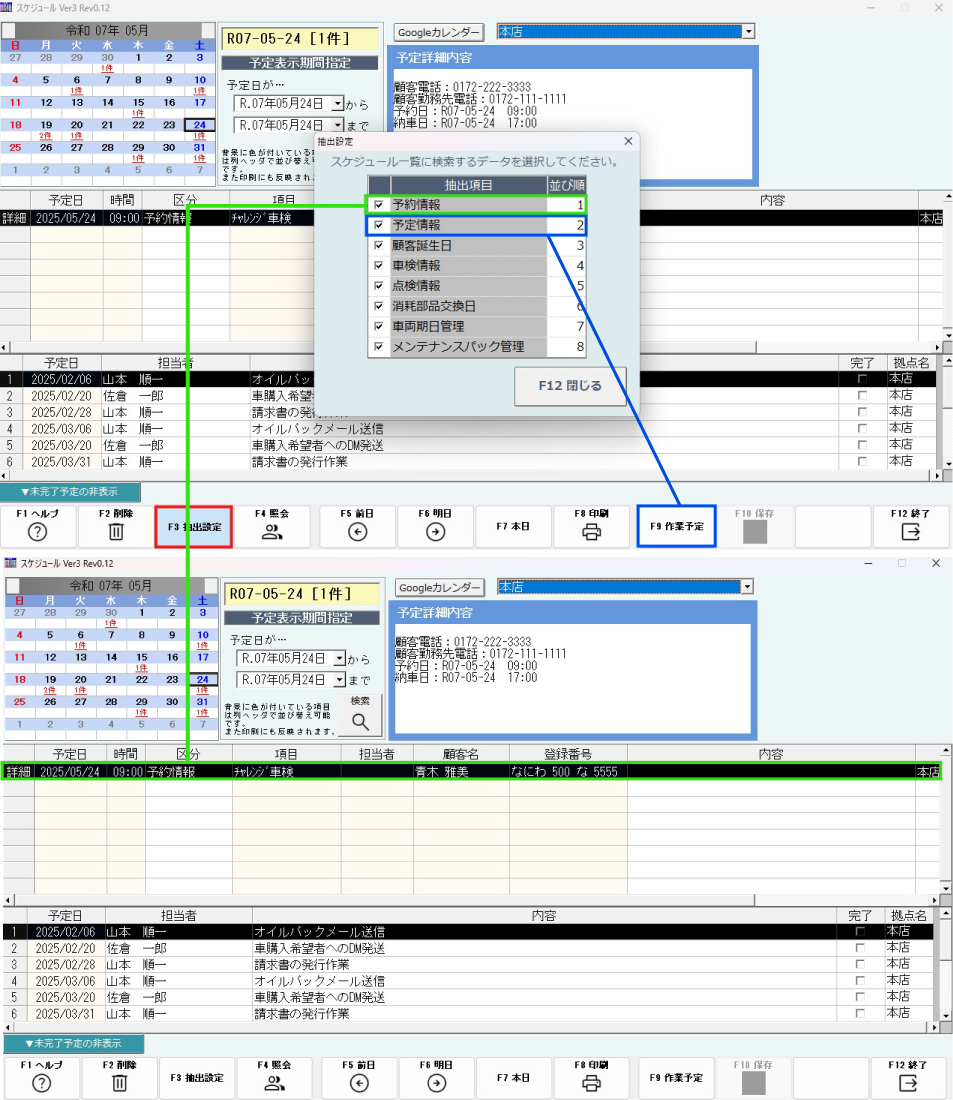Check 完了 for 2025/03/31 row in lower window

860,1014
